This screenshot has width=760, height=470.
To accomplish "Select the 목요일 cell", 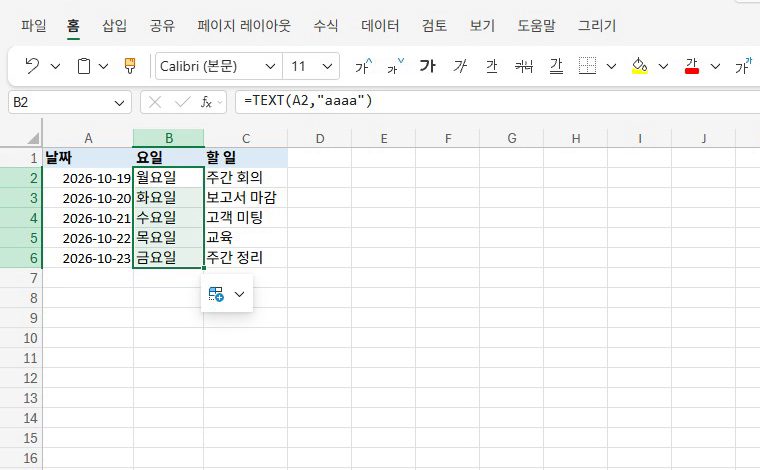I will tap(169, 238).
